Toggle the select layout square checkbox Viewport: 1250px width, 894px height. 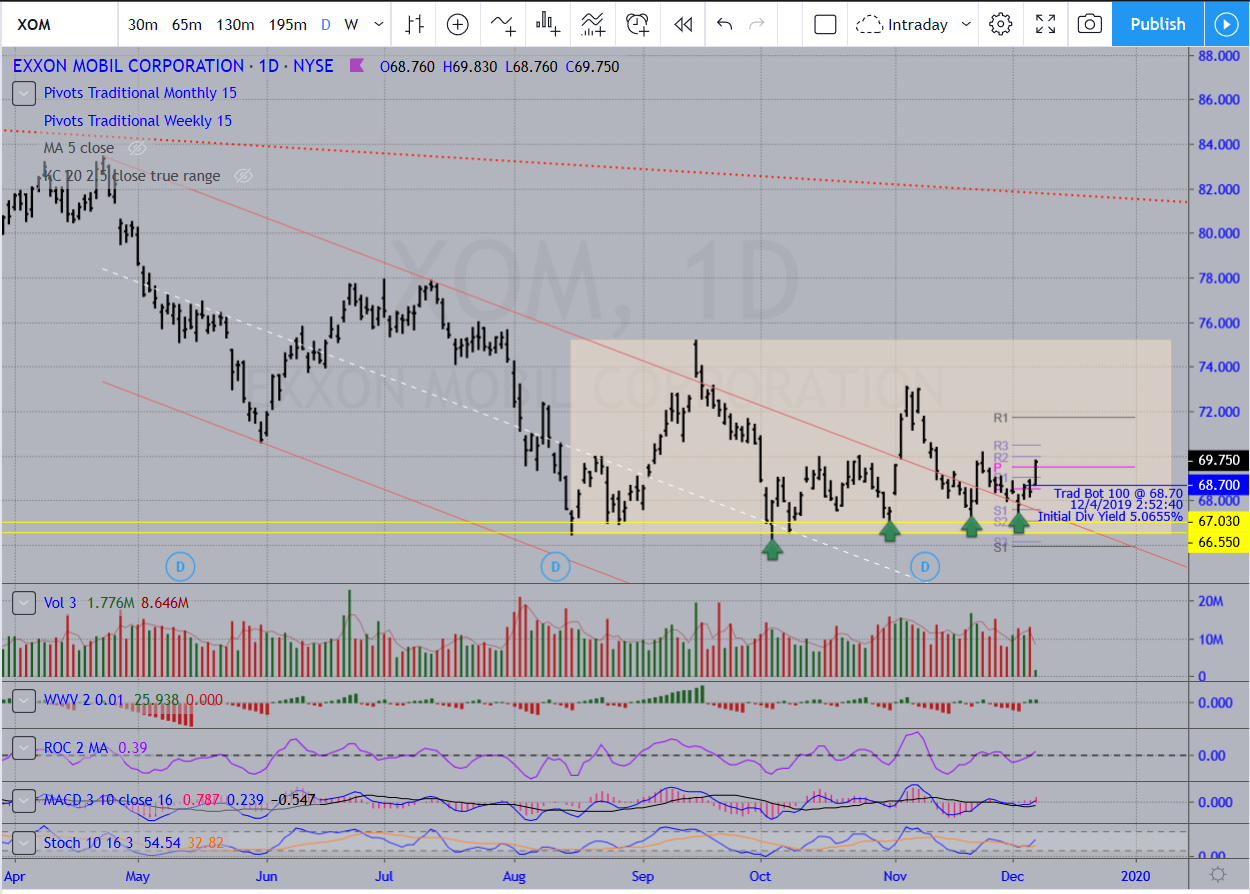(x=825, y=24)
